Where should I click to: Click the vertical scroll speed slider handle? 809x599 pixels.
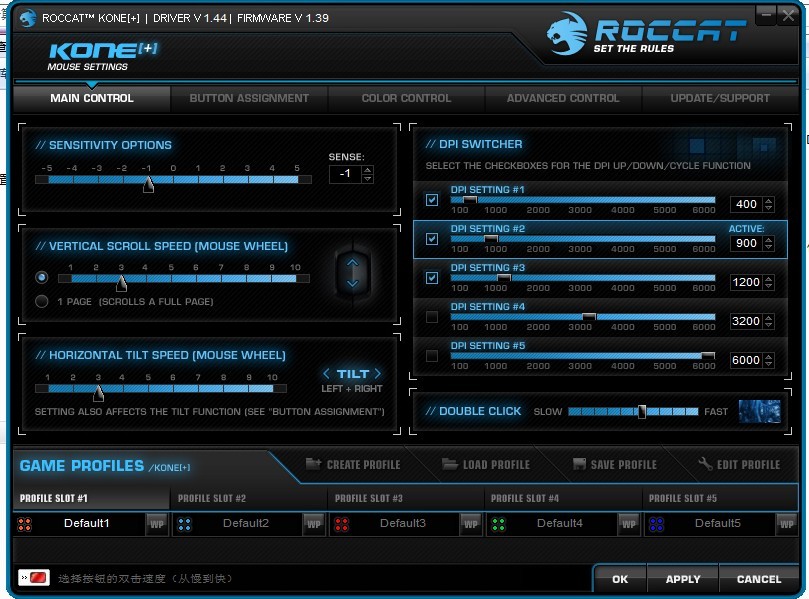point(122,283)
